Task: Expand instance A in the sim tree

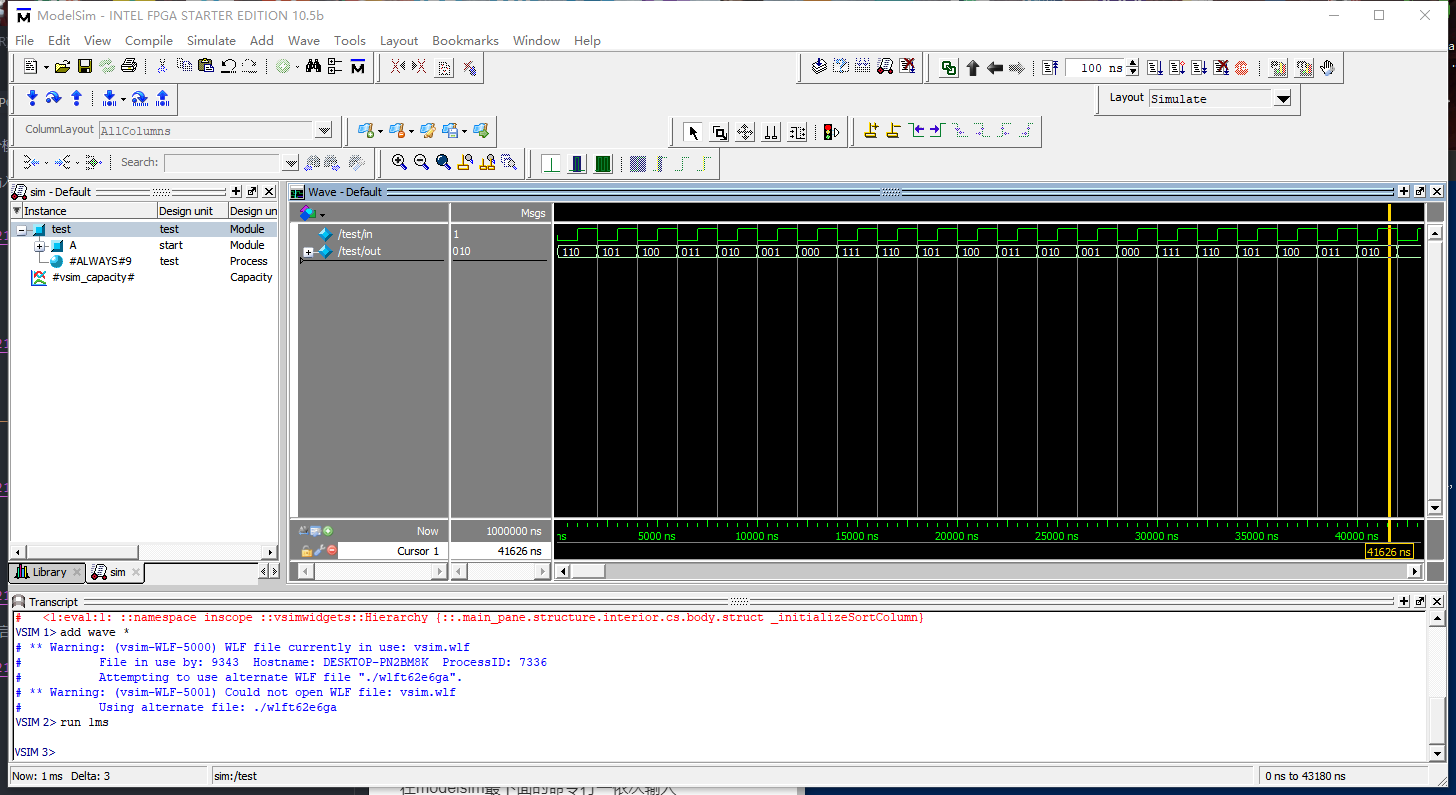Action: (40, 246)
